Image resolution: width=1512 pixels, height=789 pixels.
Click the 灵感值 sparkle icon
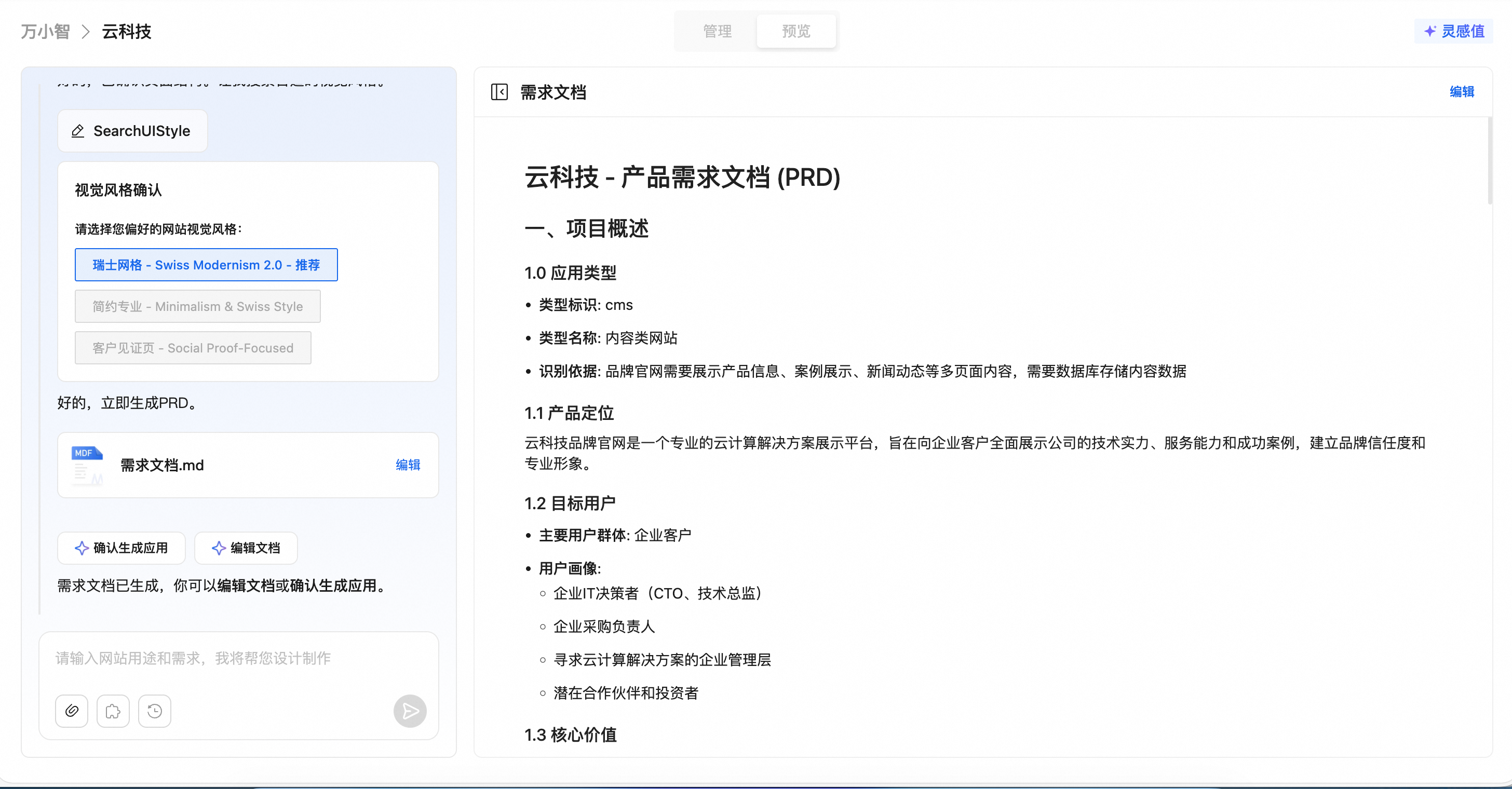click(1430, 31)
